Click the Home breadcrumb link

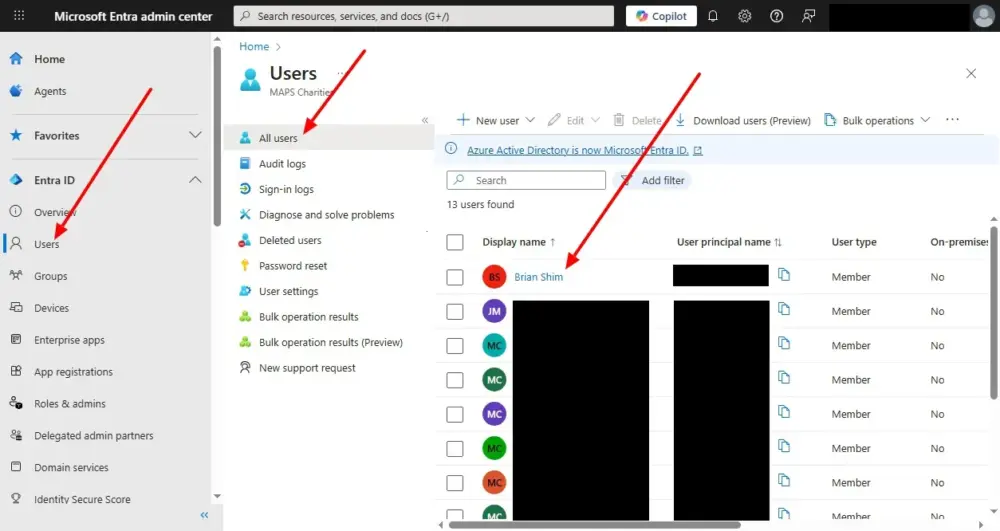pos(254,47)
